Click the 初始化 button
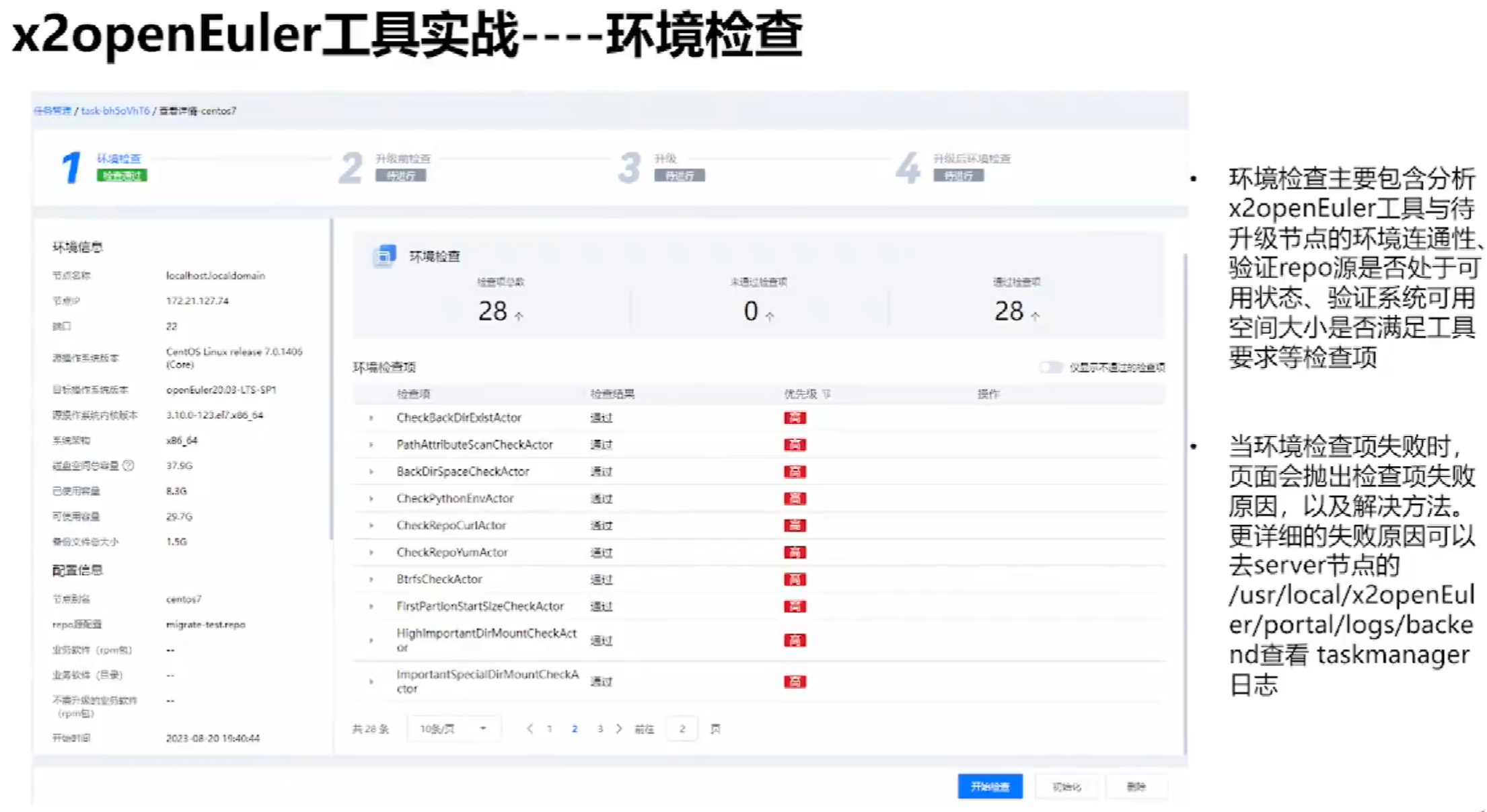 coord(1067,786)
